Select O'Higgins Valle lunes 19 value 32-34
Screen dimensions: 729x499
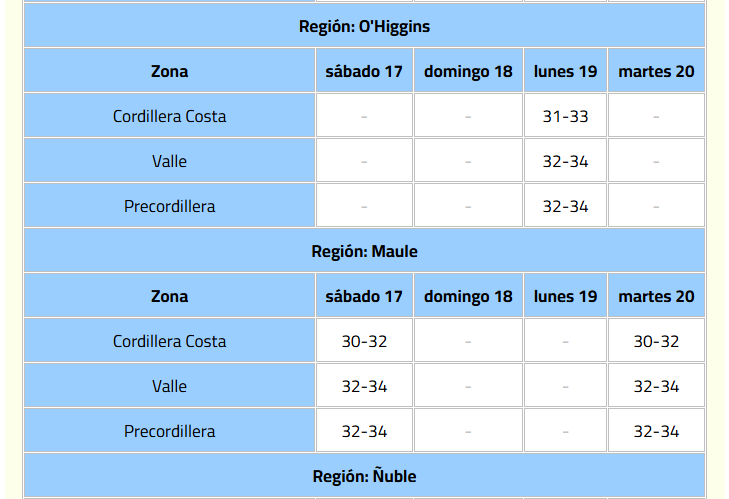point(565,161)
